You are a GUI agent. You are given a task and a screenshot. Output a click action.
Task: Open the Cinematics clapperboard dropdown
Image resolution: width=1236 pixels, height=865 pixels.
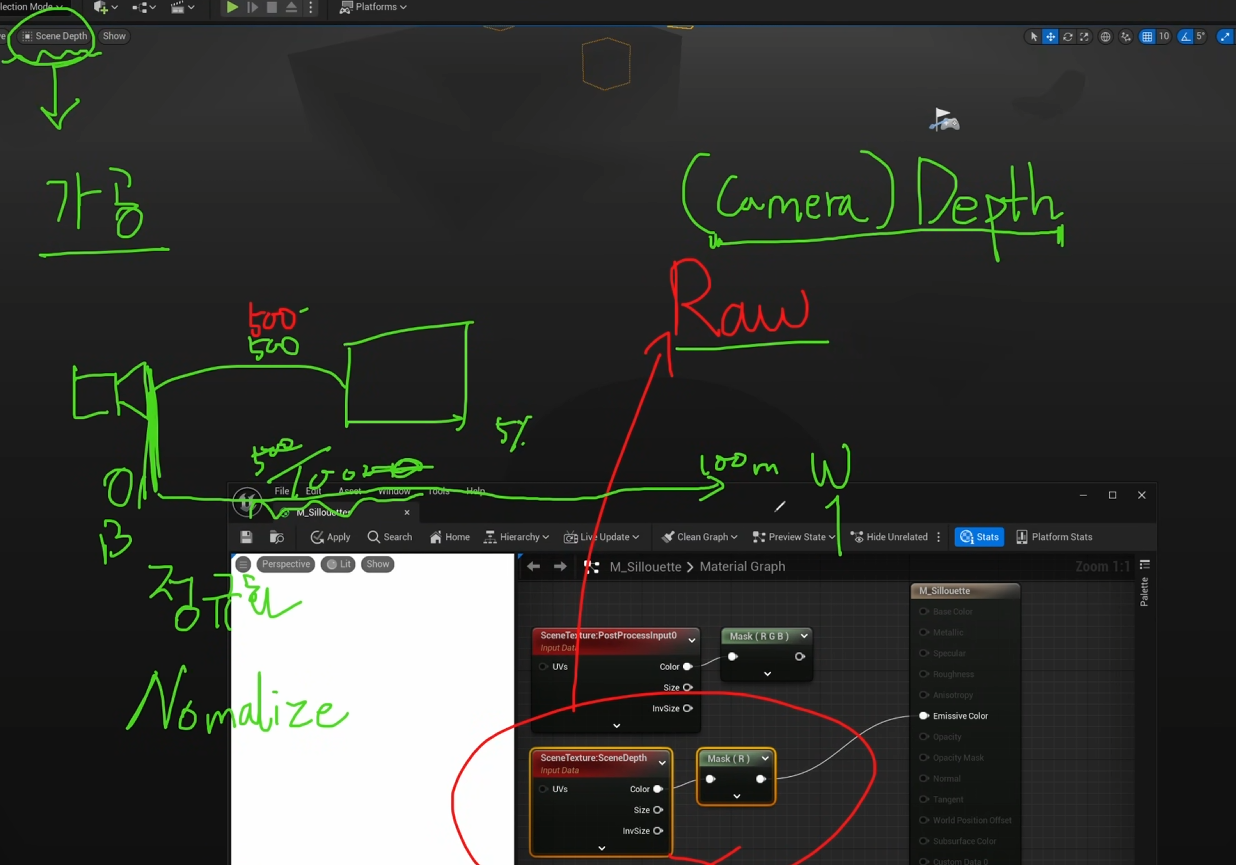[182, 7]
